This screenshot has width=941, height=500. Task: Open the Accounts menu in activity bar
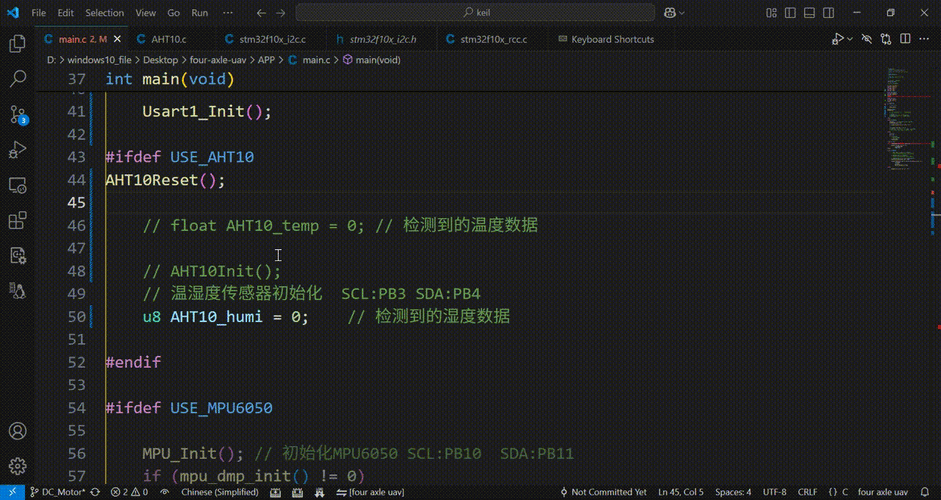[17, 431]
